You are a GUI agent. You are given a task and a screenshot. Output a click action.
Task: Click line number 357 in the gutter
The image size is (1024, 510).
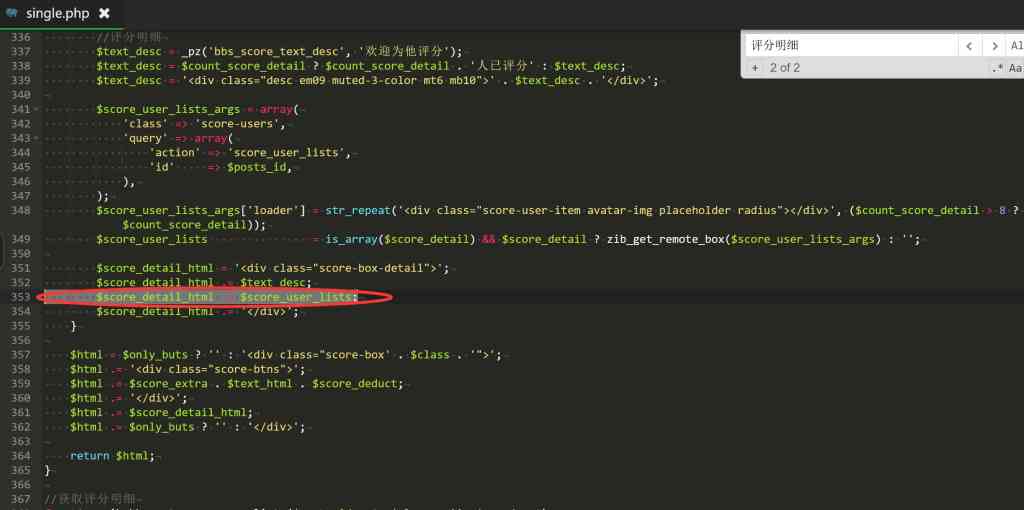[18, 354]
